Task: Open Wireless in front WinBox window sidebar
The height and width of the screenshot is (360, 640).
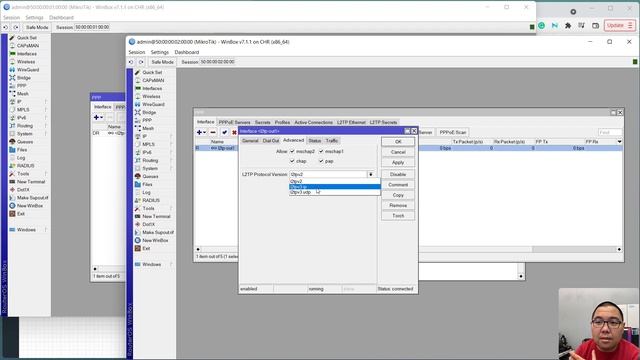Action: (151, 96)
